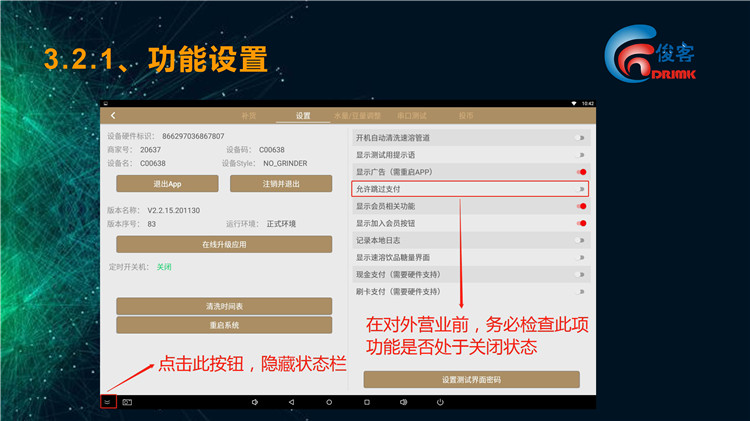750x421 pixels.
Task: Click the hardware ID 866297036867807
Action: (193, 136)
